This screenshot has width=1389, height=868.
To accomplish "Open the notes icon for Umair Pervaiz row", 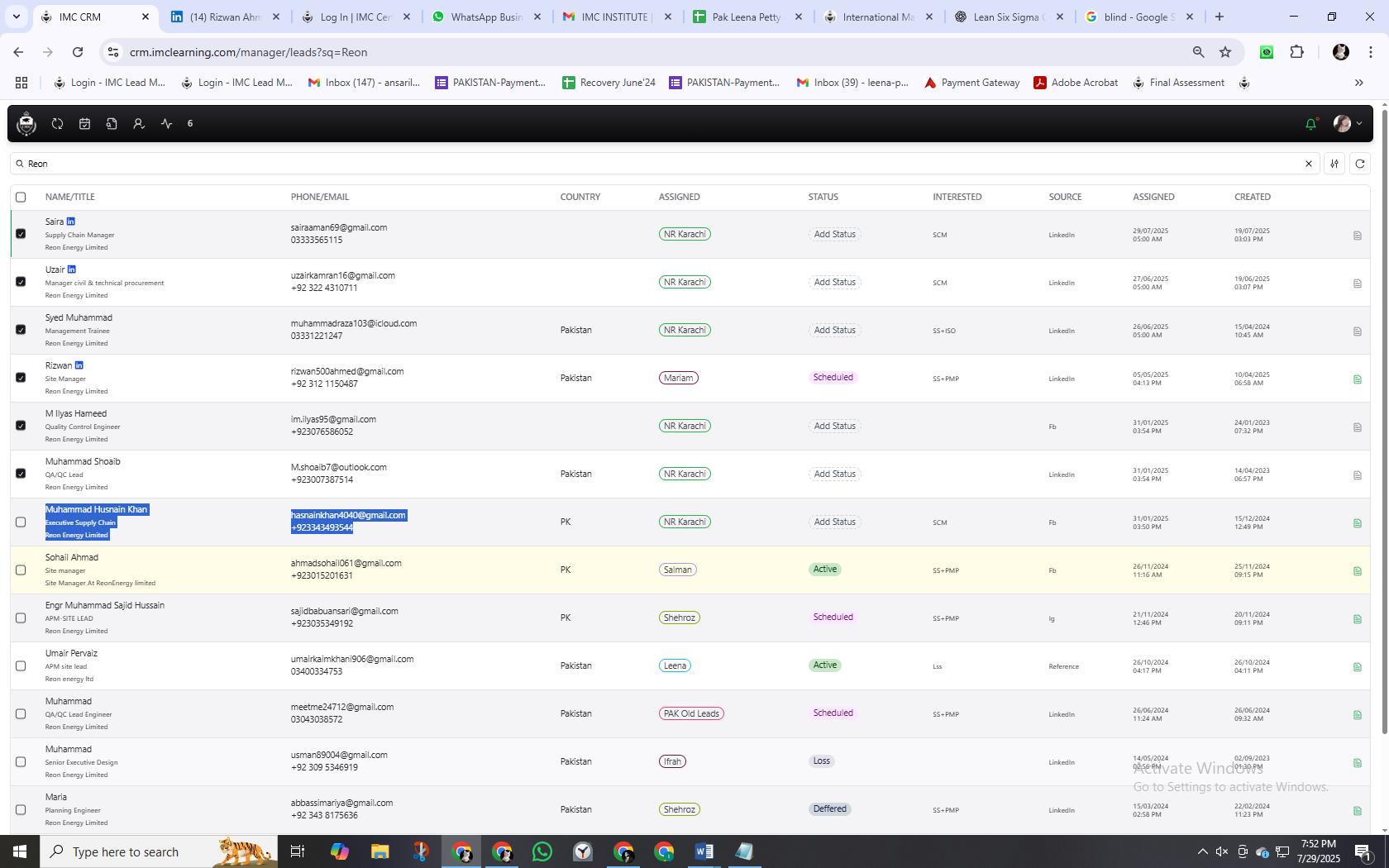I will click(1358, 667).
